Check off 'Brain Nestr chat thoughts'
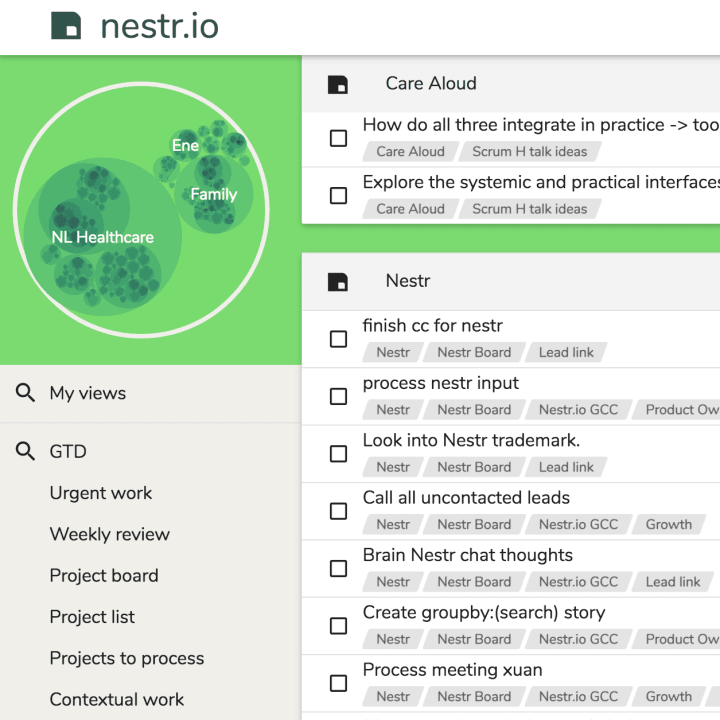Image resolution: width=720 pixels, height=720 pixels. 338,568
